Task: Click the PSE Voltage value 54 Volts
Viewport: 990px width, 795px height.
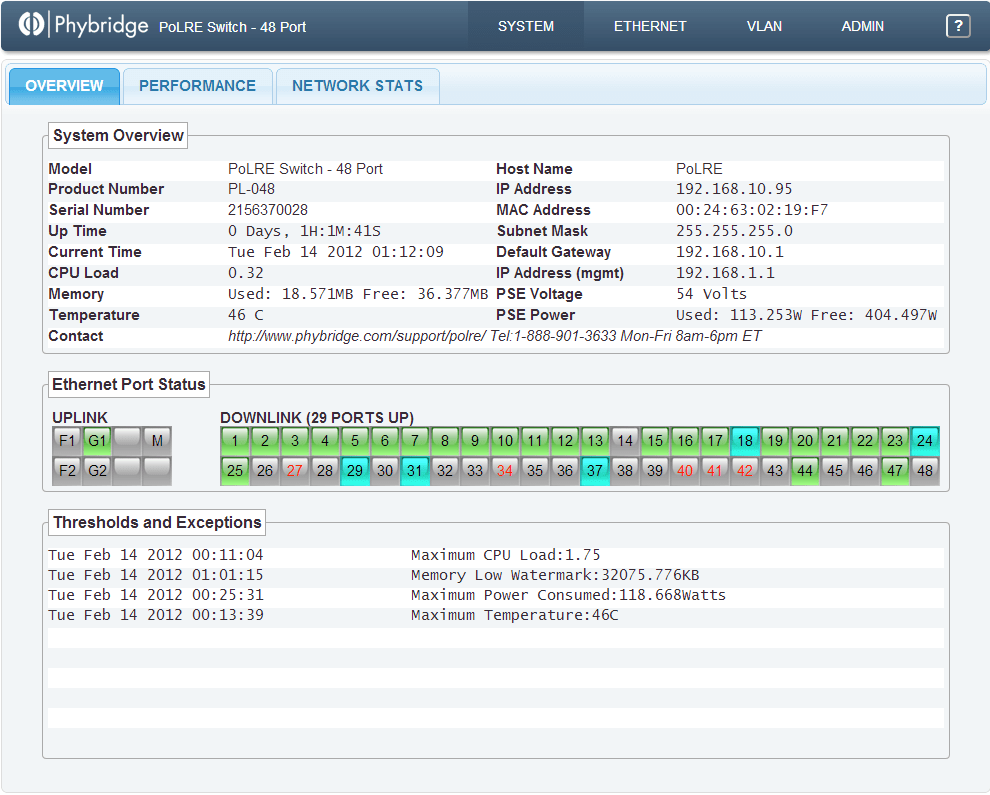Action: pos(711,294)
